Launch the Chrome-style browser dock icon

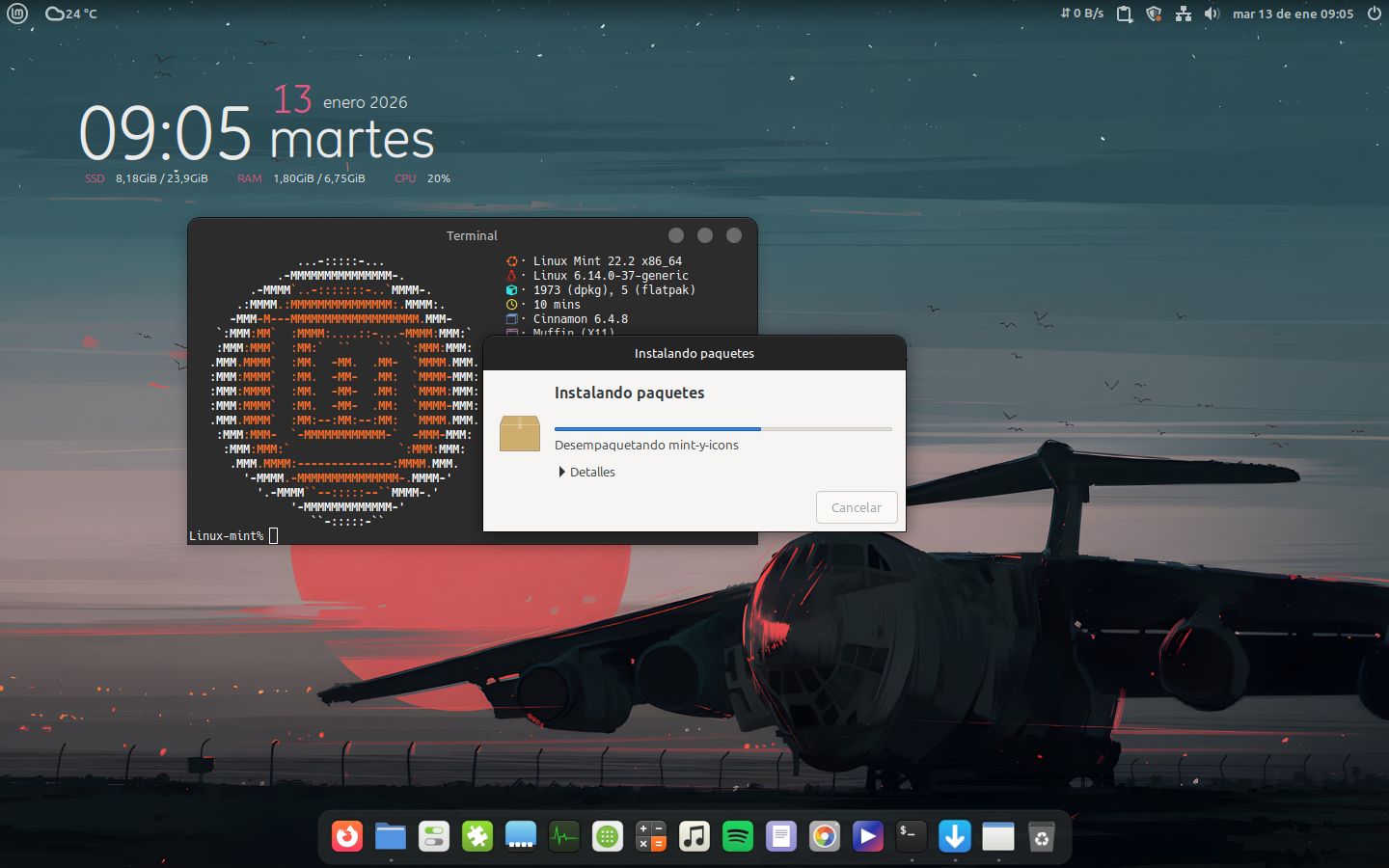pyautogui.click(x=825, y=836)
